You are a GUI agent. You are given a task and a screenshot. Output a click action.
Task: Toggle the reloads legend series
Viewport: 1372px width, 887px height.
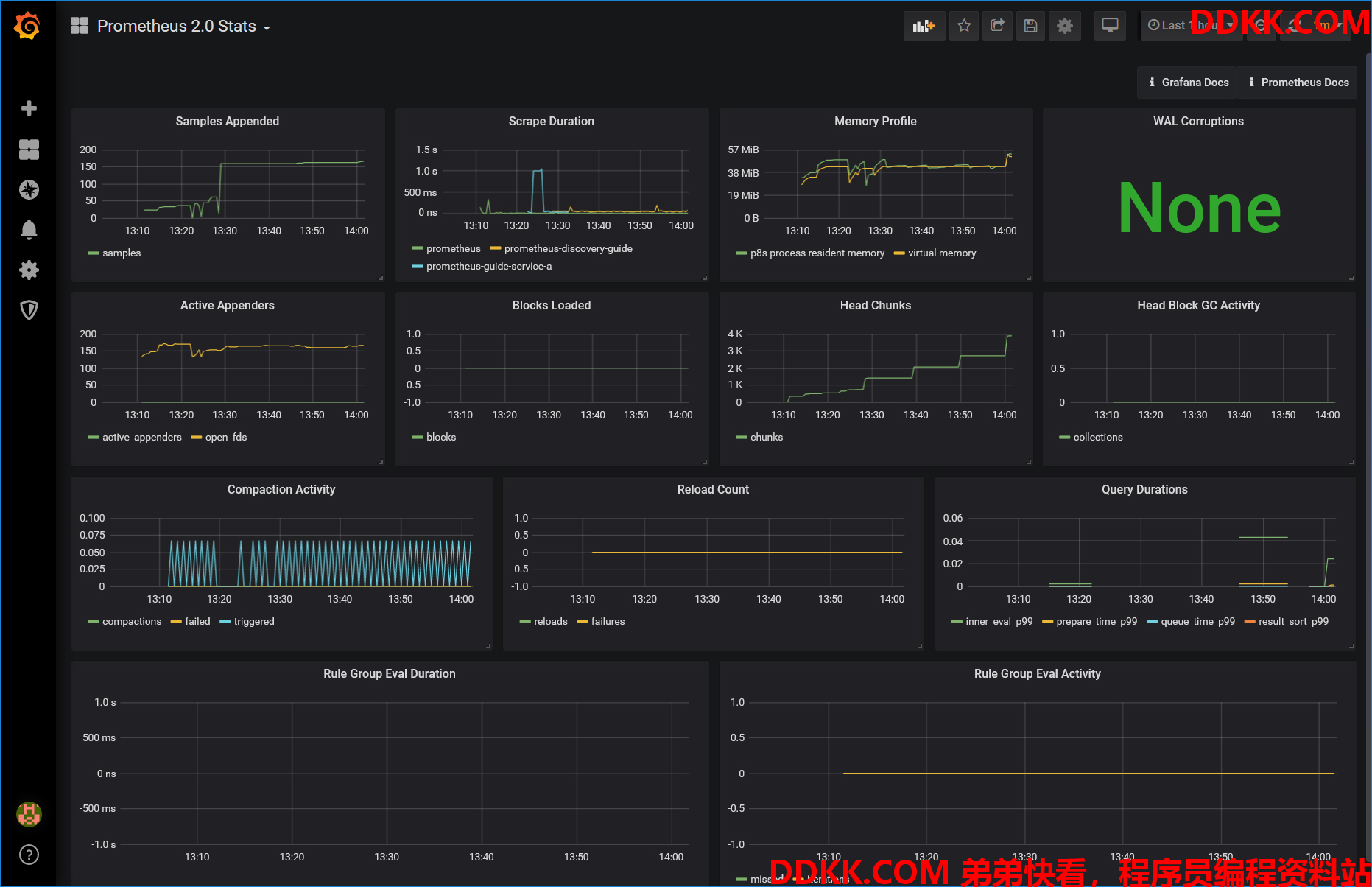click(x=551, y=621)
